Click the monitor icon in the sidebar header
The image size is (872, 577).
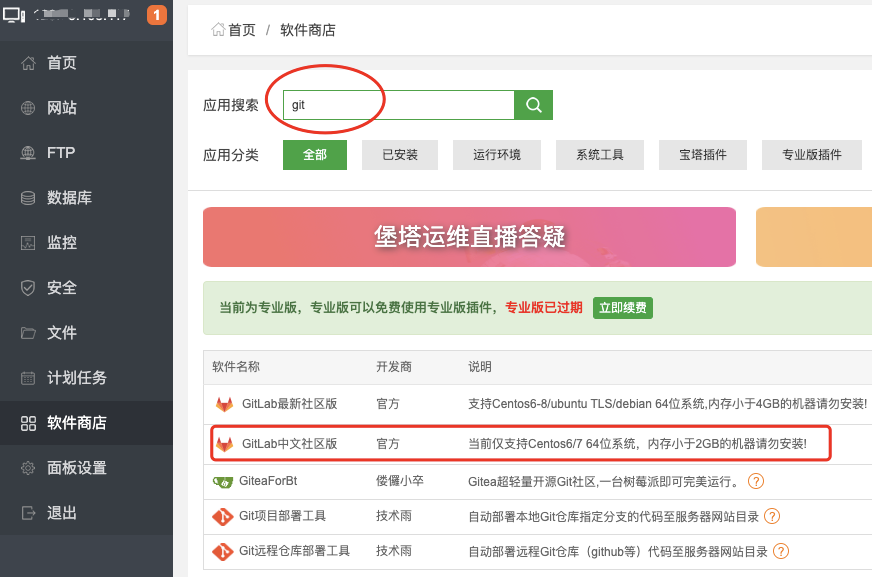coord(14,14)
